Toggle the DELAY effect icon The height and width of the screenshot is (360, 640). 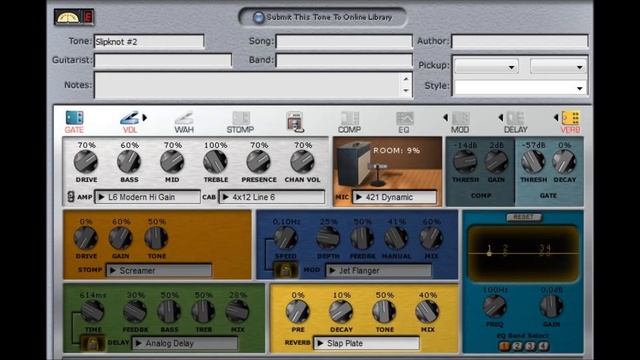516,118
